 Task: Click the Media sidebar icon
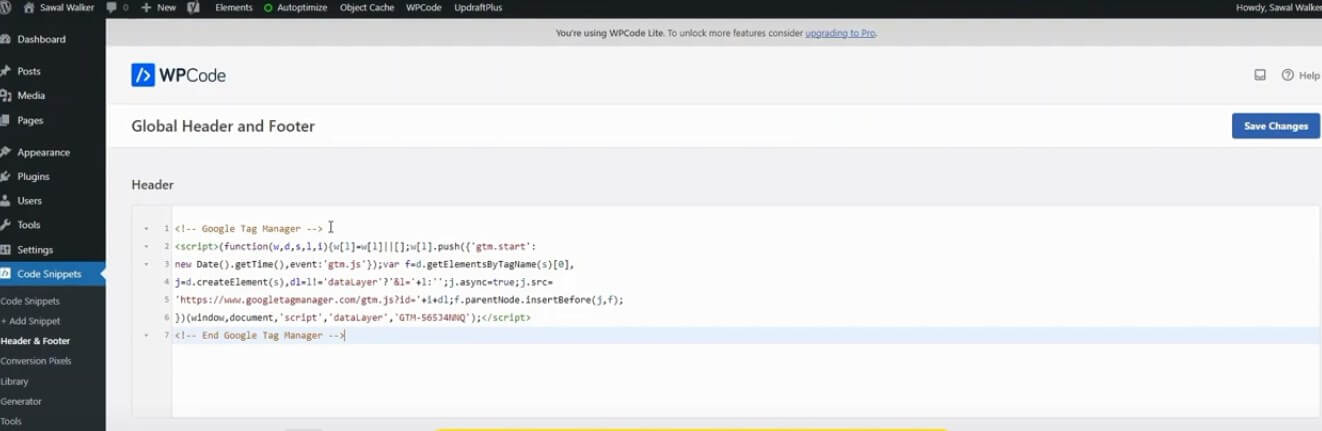6,95
